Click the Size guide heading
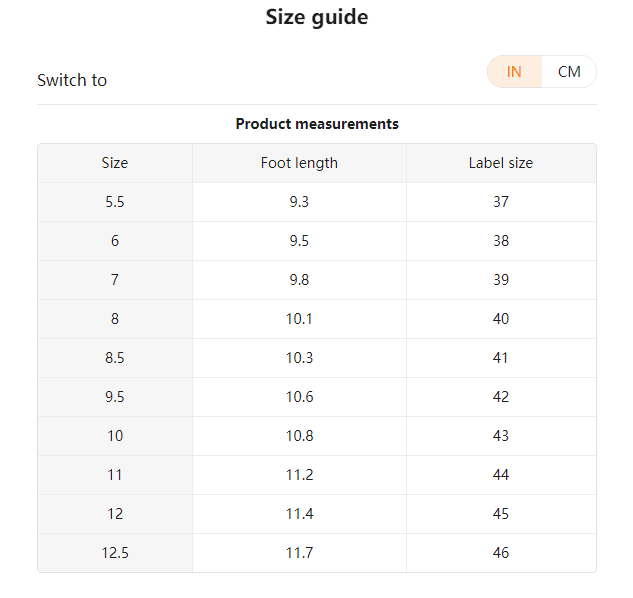633x598 pixels. 317,17
